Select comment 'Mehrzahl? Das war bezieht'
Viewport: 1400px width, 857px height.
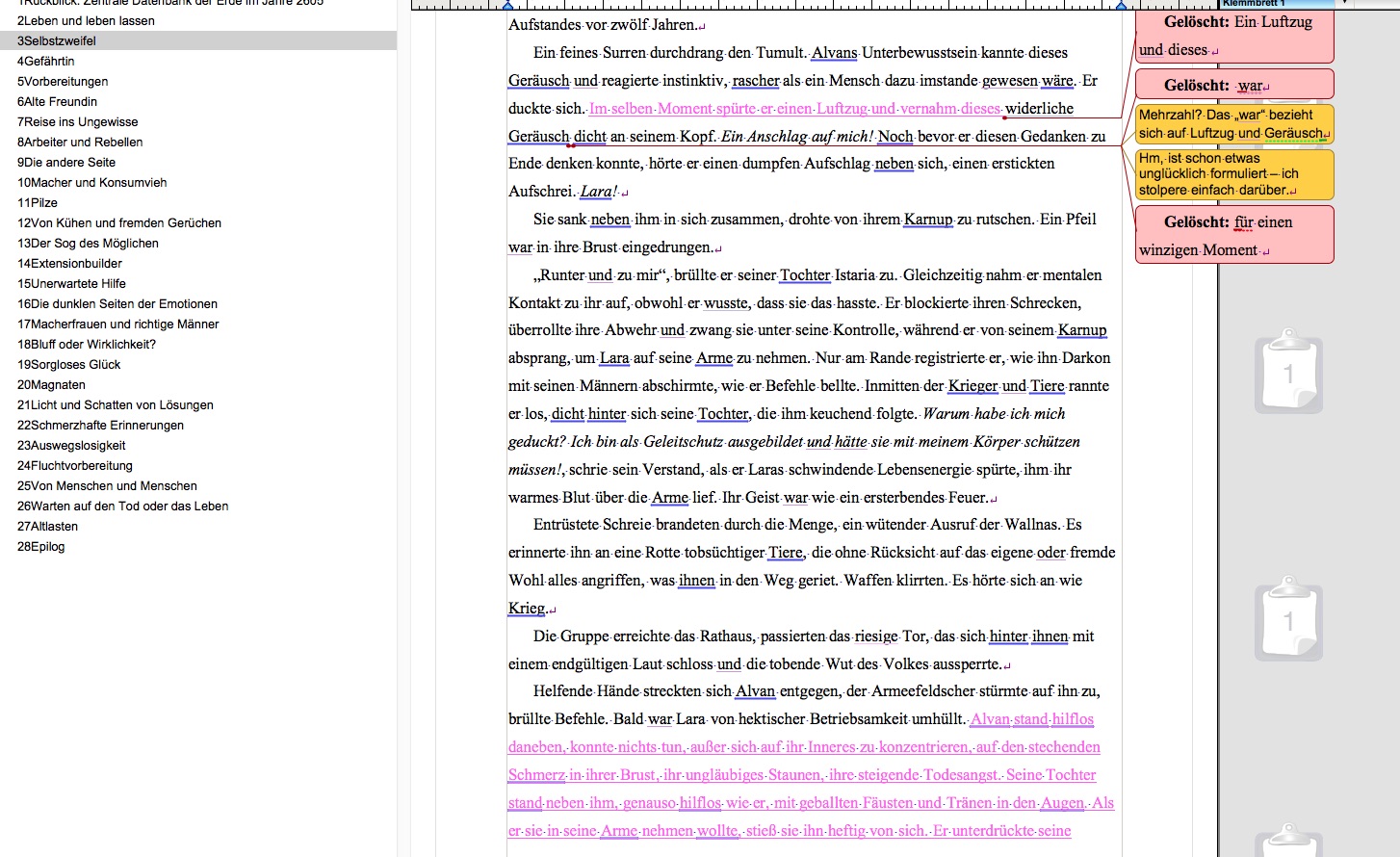tap(1234, 123)
